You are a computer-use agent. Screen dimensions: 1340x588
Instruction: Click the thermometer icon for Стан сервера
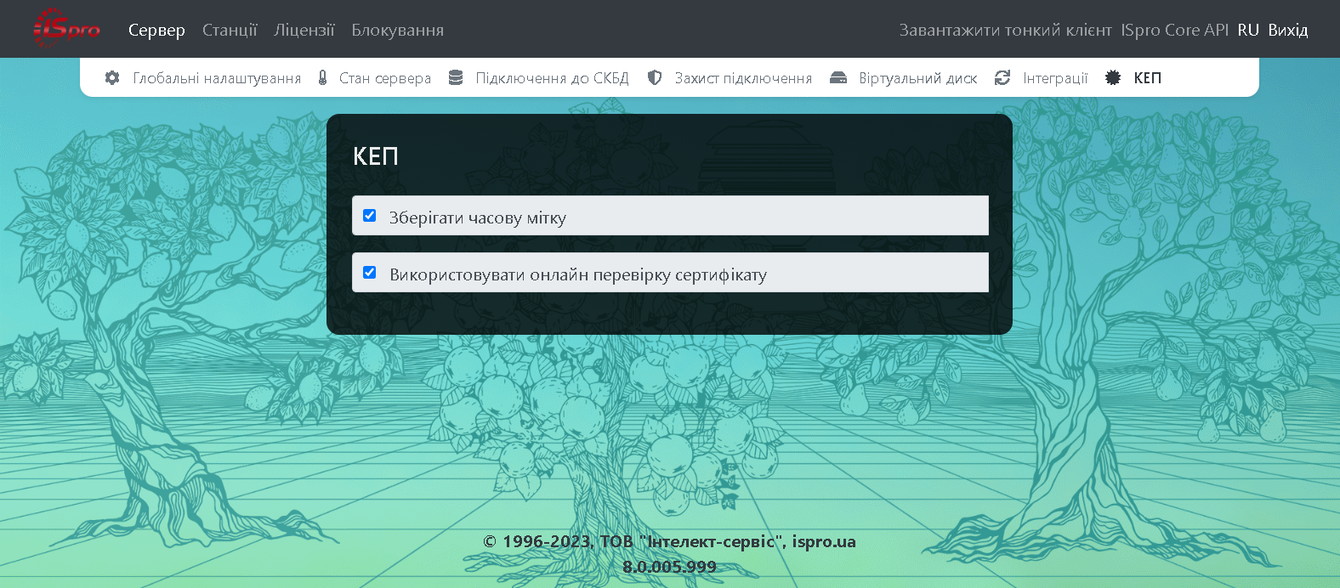[x=323, y=78]
